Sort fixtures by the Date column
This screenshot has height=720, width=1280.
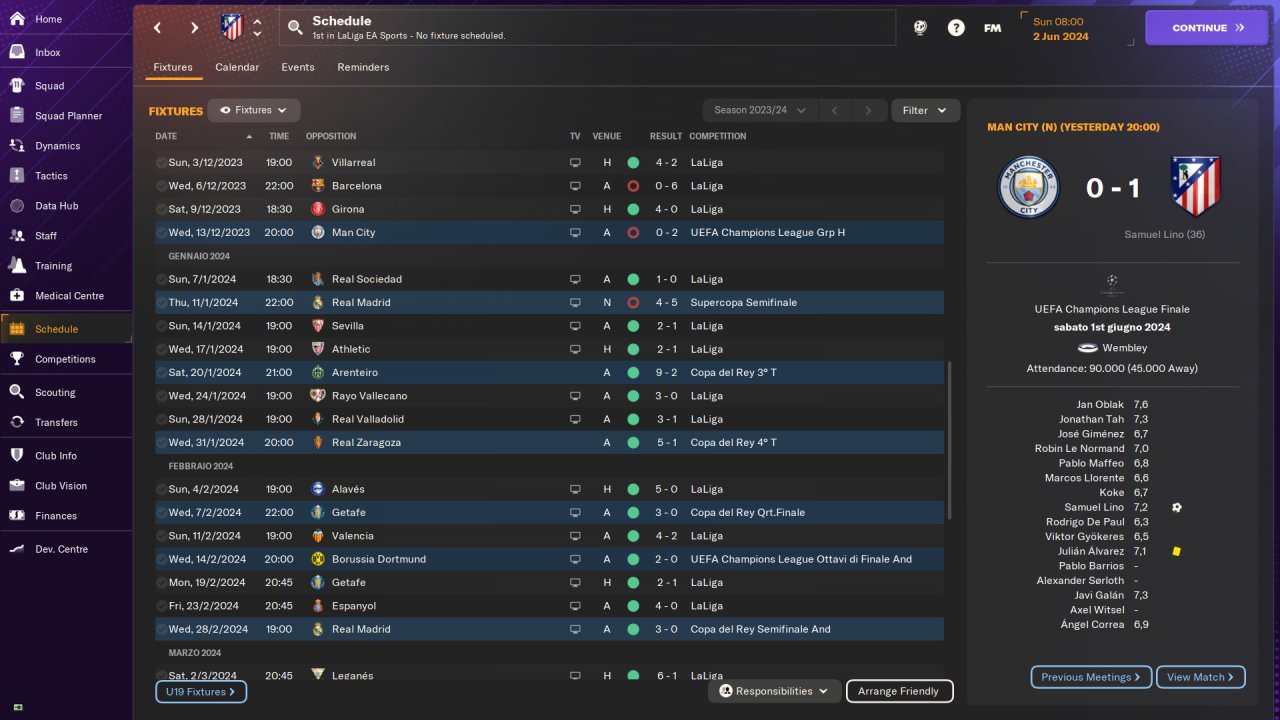pyautogui.click(x=203, y=136)
